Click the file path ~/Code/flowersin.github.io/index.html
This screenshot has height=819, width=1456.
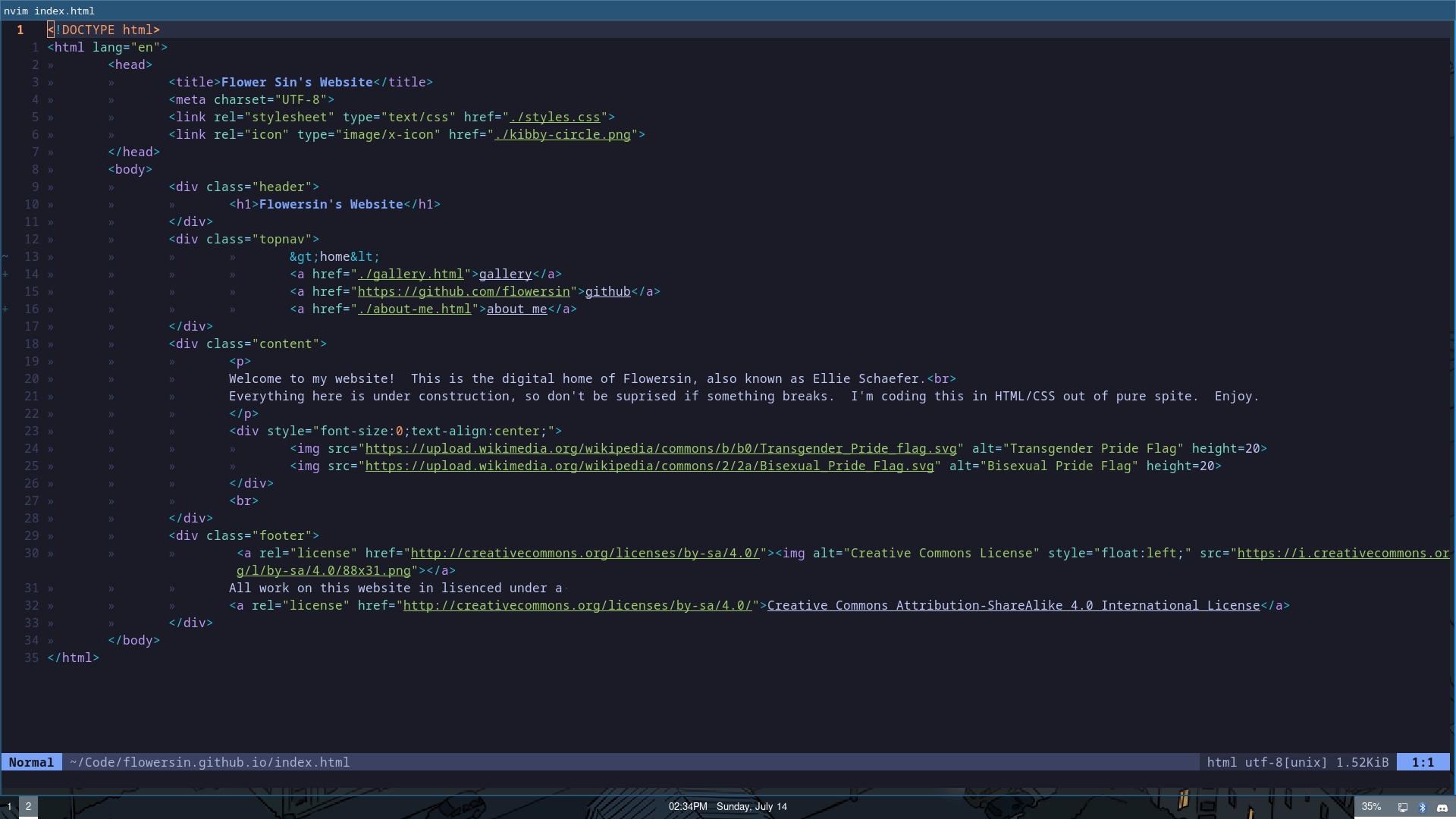(x=209, y=762)
